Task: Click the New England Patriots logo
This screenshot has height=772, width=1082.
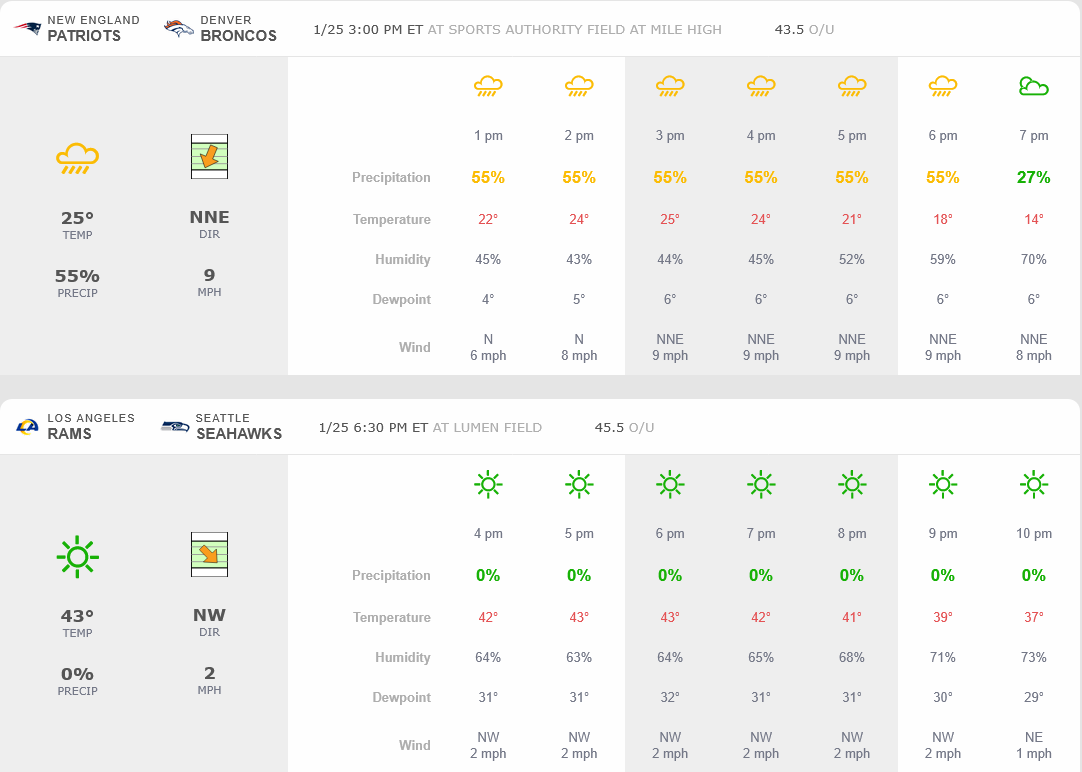Action: point(27,28)
